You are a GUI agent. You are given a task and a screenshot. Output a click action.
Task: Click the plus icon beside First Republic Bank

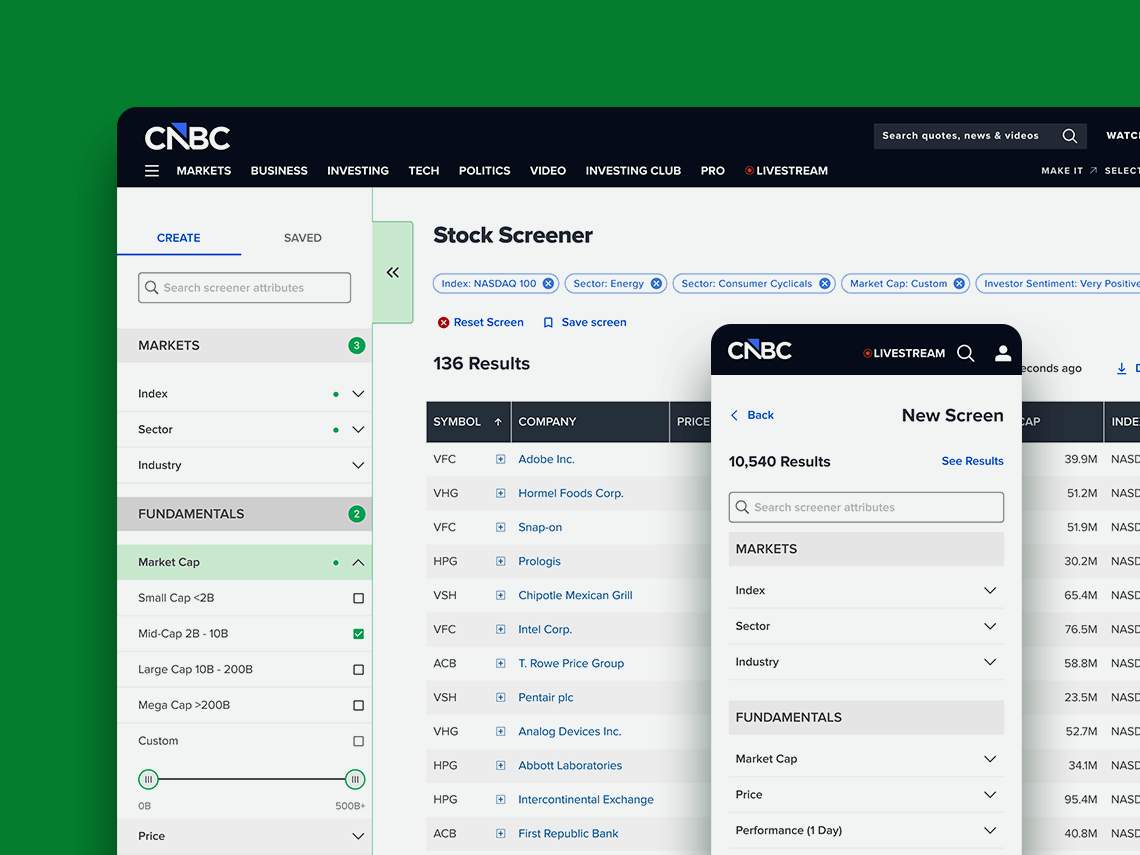pos(500,833)
